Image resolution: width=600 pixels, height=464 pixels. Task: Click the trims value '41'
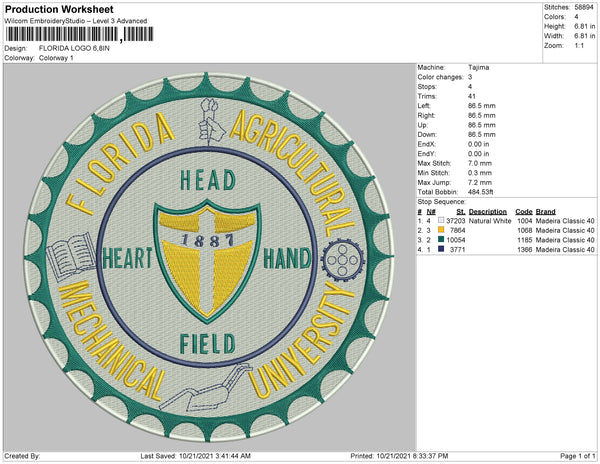pyautogui.click(x=471, y=96)
